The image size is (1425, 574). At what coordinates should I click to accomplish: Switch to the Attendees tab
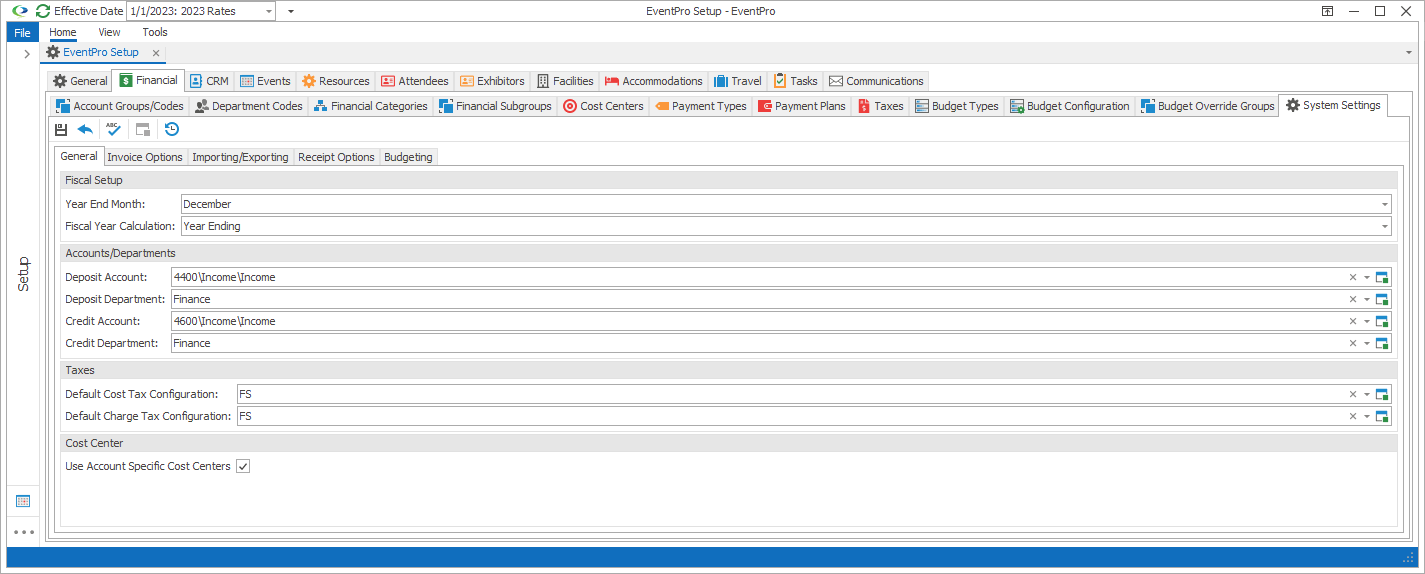(414, 81)
